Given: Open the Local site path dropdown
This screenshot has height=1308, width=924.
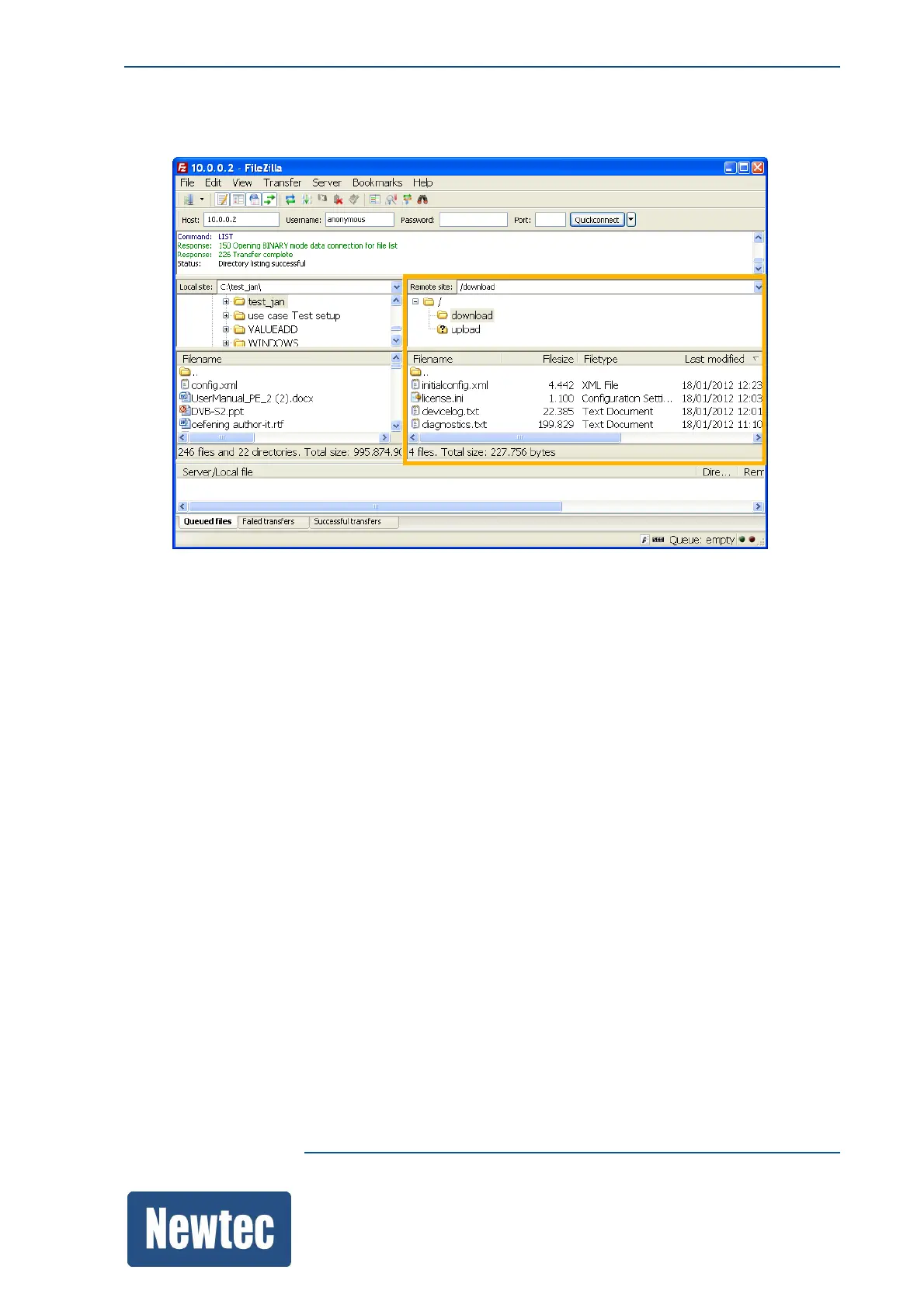Looking at the screenshot, I should 397,287.
